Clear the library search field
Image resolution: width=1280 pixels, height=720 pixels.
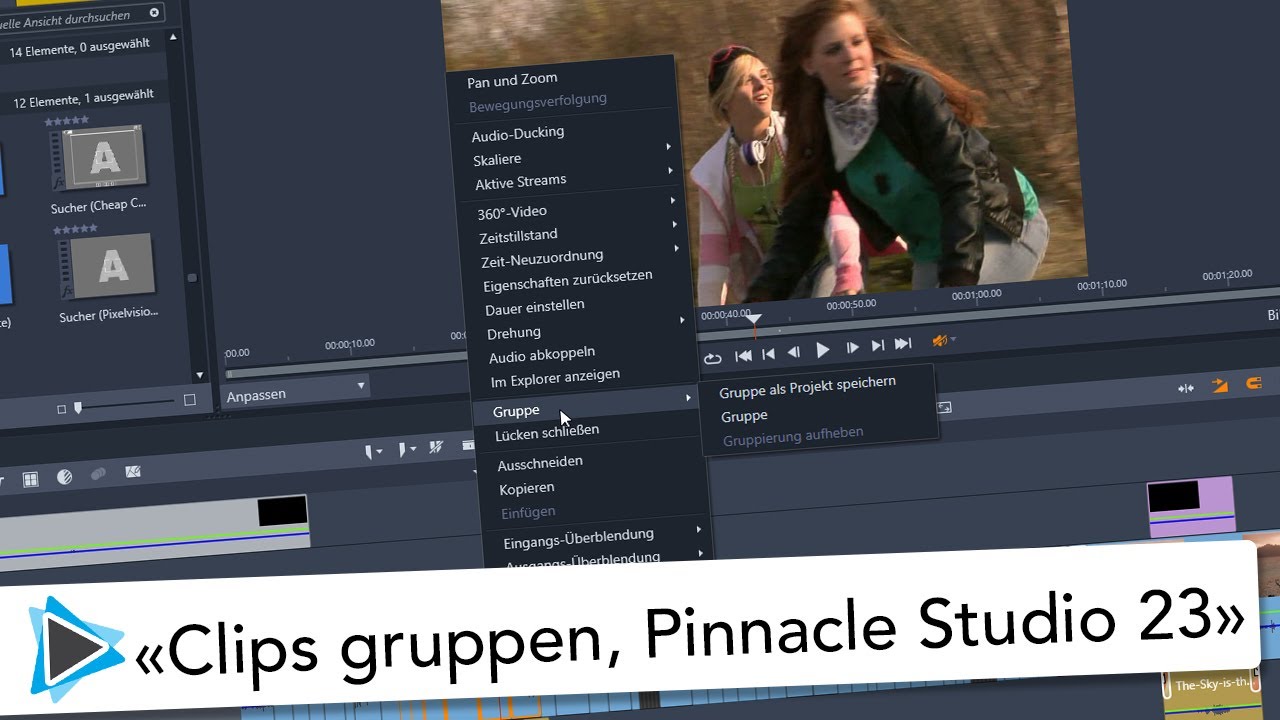(x=154, y=13)
